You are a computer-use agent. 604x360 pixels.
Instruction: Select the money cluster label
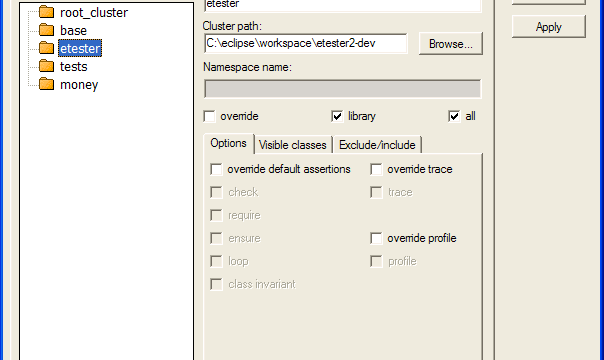[79, 85]
